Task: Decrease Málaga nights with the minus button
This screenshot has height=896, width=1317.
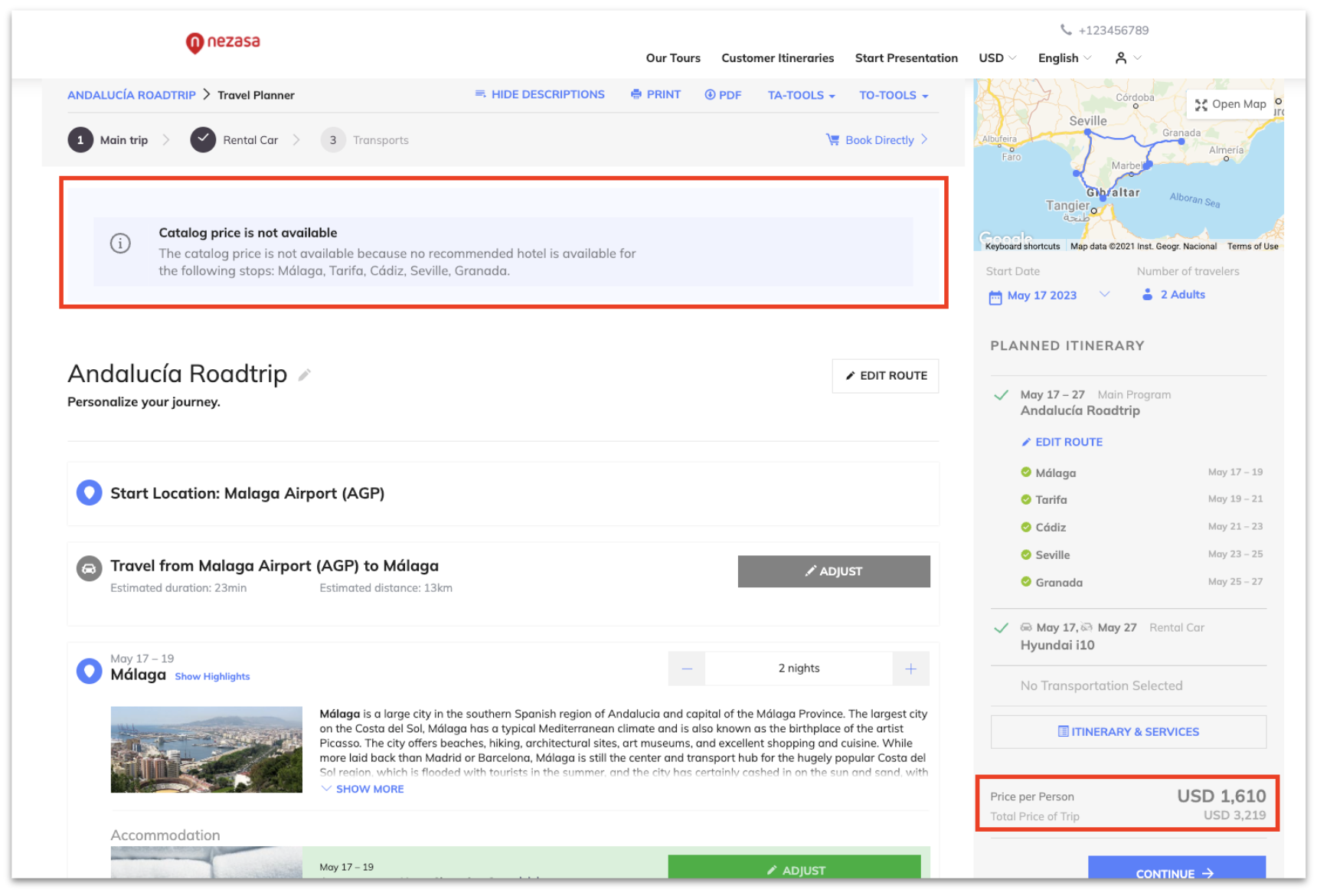Action: 687,669
